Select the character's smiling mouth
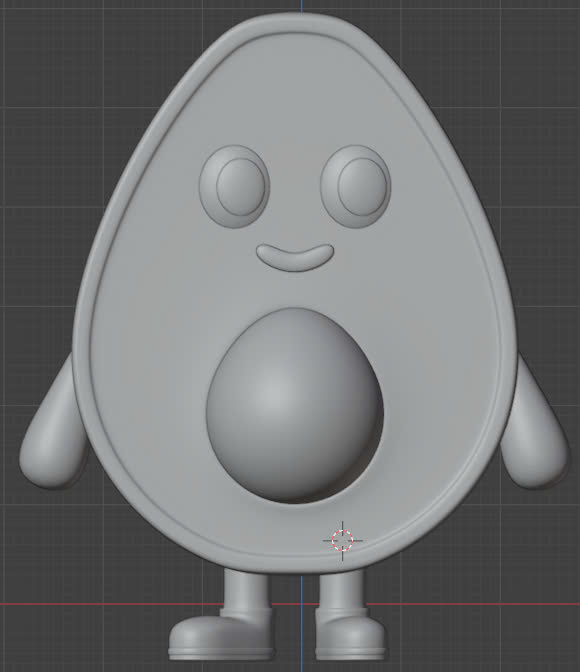Image resolution: width=580 pixels, height=672 pixels. pos(295,258)
